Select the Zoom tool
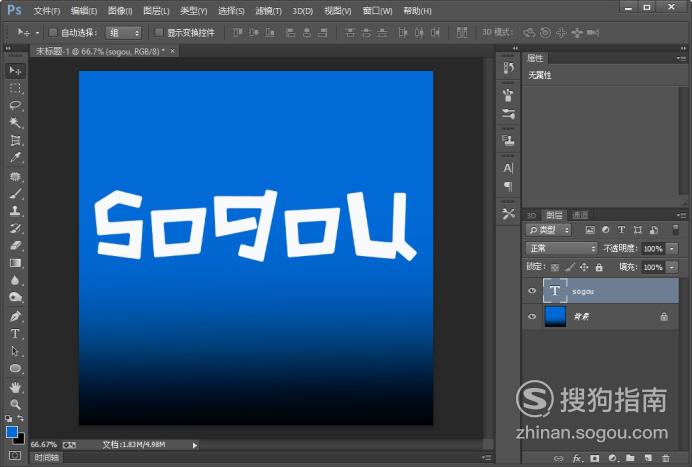The image size is (692, 467). (x=15, y=404)
